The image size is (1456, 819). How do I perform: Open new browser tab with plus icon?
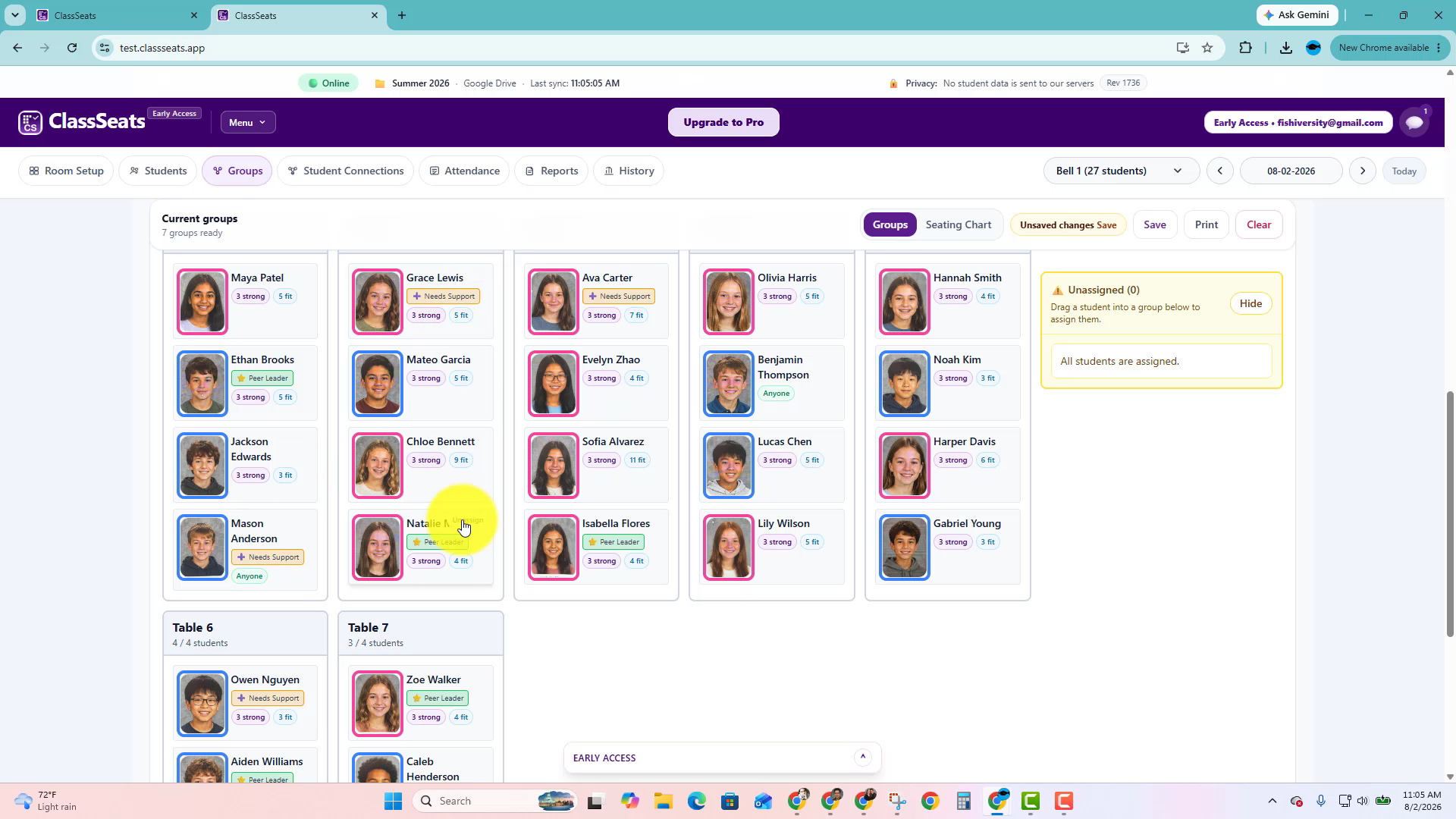(x=402, y=15)
